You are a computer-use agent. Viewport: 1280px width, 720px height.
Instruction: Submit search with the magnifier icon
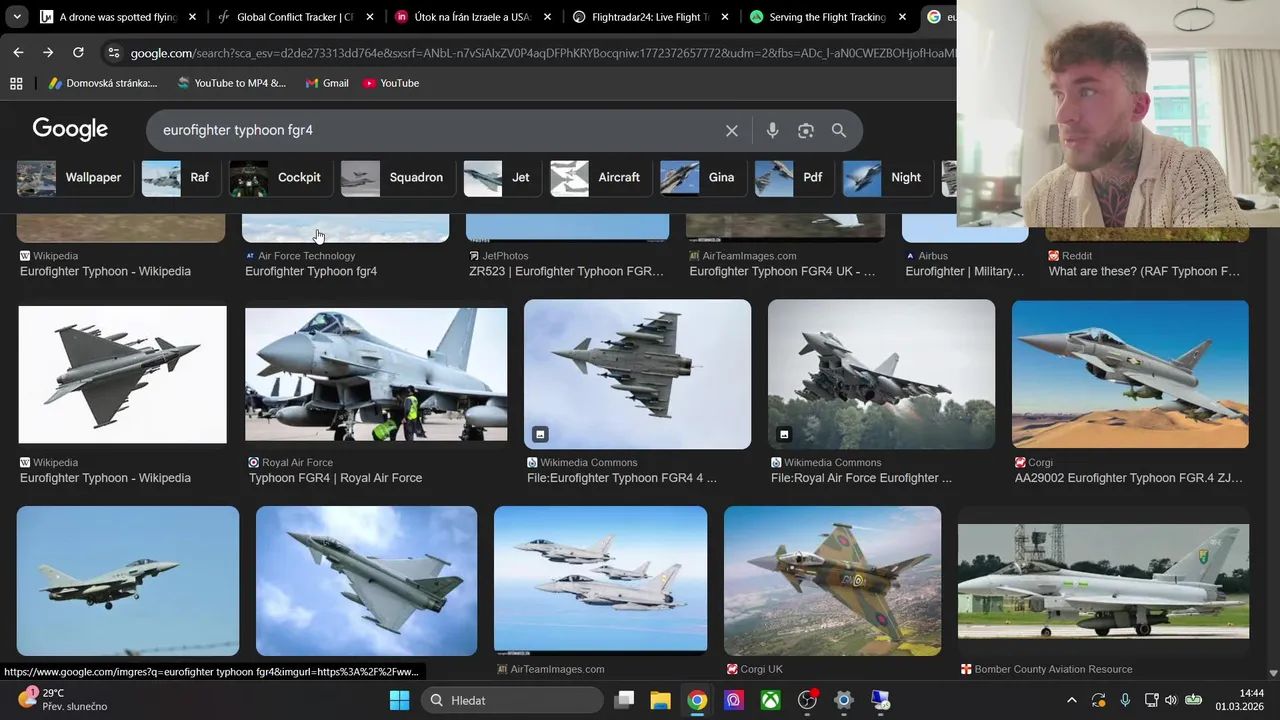(x=839, y=131)
